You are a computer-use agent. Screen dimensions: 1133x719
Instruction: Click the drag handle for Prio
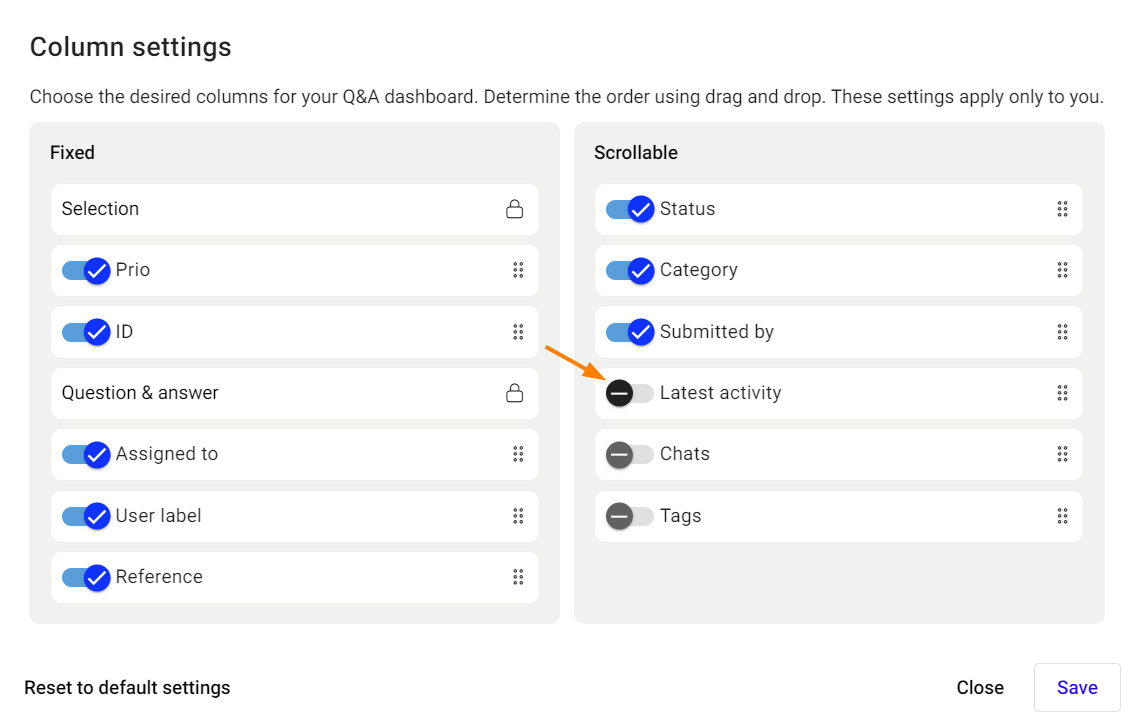[518, 270]
